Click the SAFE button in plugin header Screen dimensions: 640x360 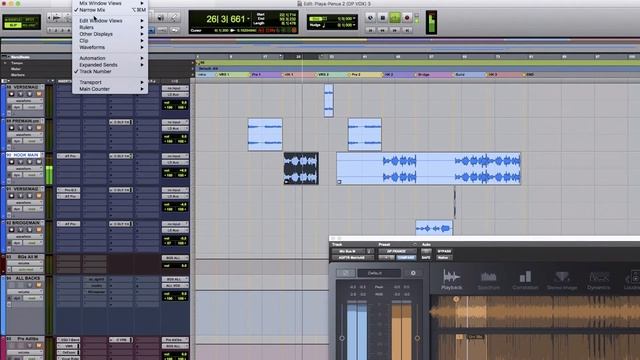click(426, 258)
